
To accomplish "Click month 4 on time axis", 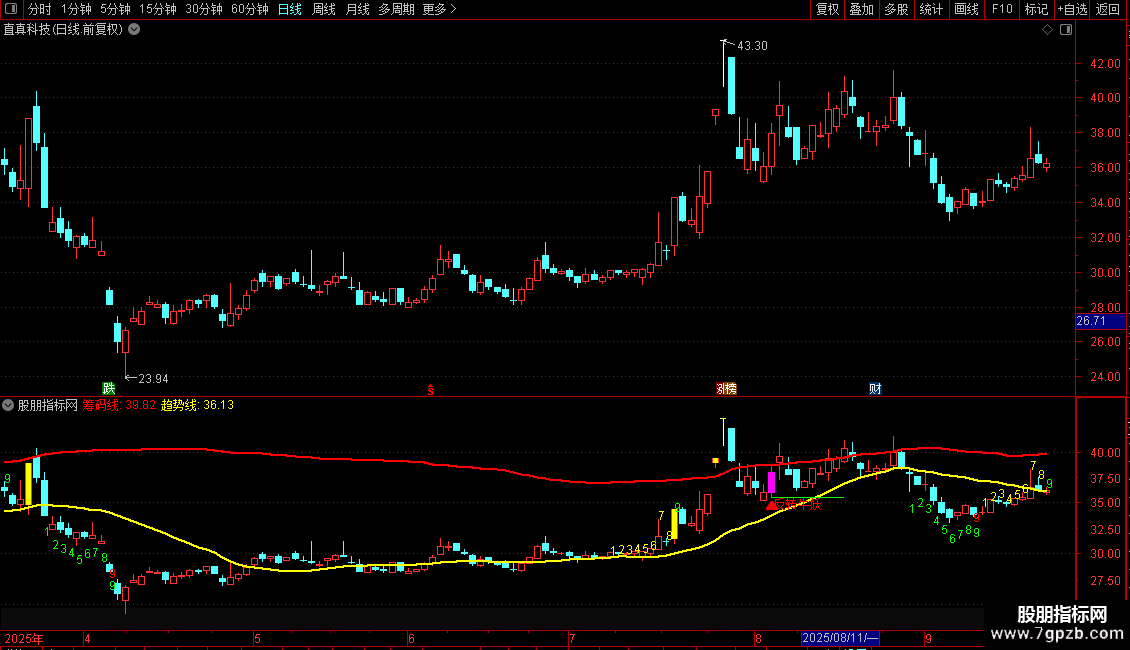I will pos(87,638).
